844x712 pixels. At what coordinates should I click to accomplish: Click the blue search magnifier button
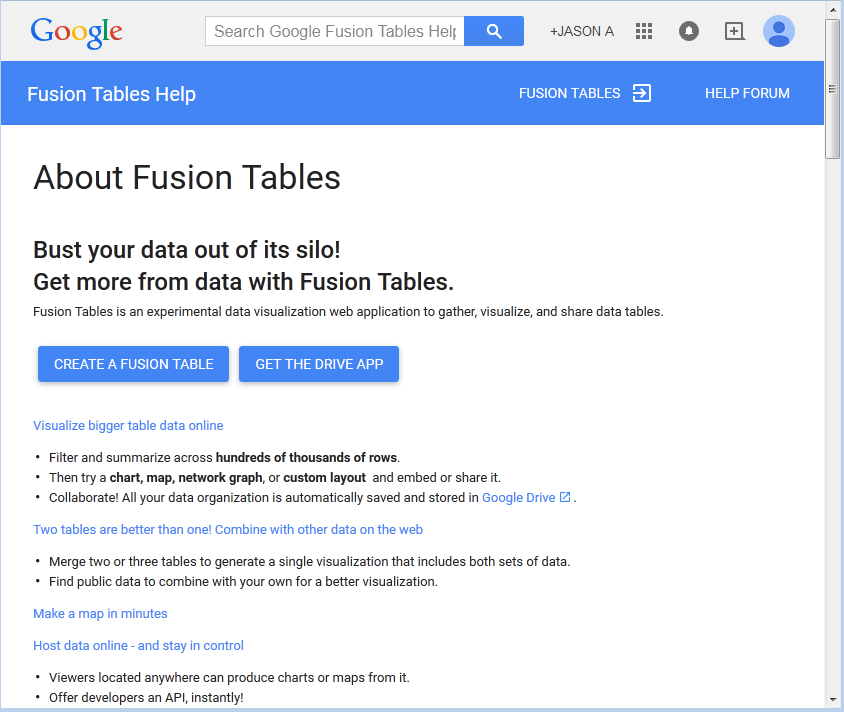pyautogui.click(x=494, y=31)
